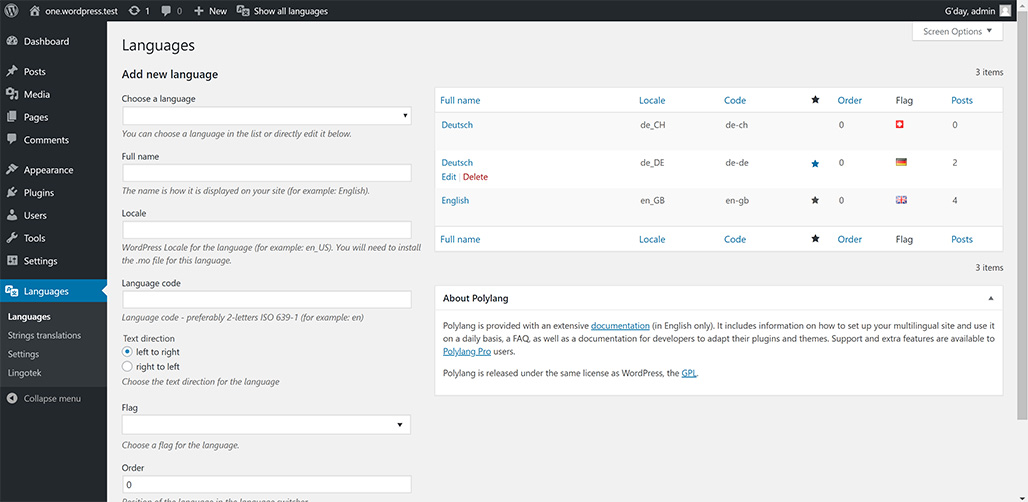This screenshot has height=502, width=1028.
Task: Click the Pages icon in sidebar
Action: [12, 117]
